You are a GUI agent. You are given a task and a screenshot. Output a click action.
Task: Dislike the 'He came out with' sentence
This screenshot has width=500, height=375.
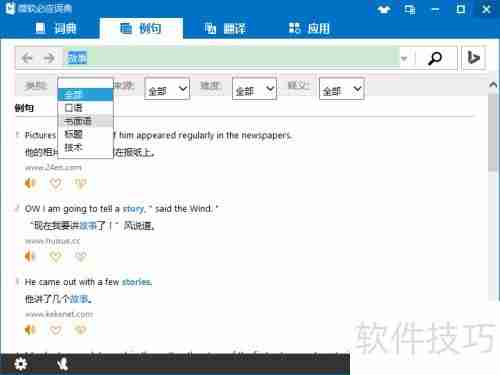point(81,330)
